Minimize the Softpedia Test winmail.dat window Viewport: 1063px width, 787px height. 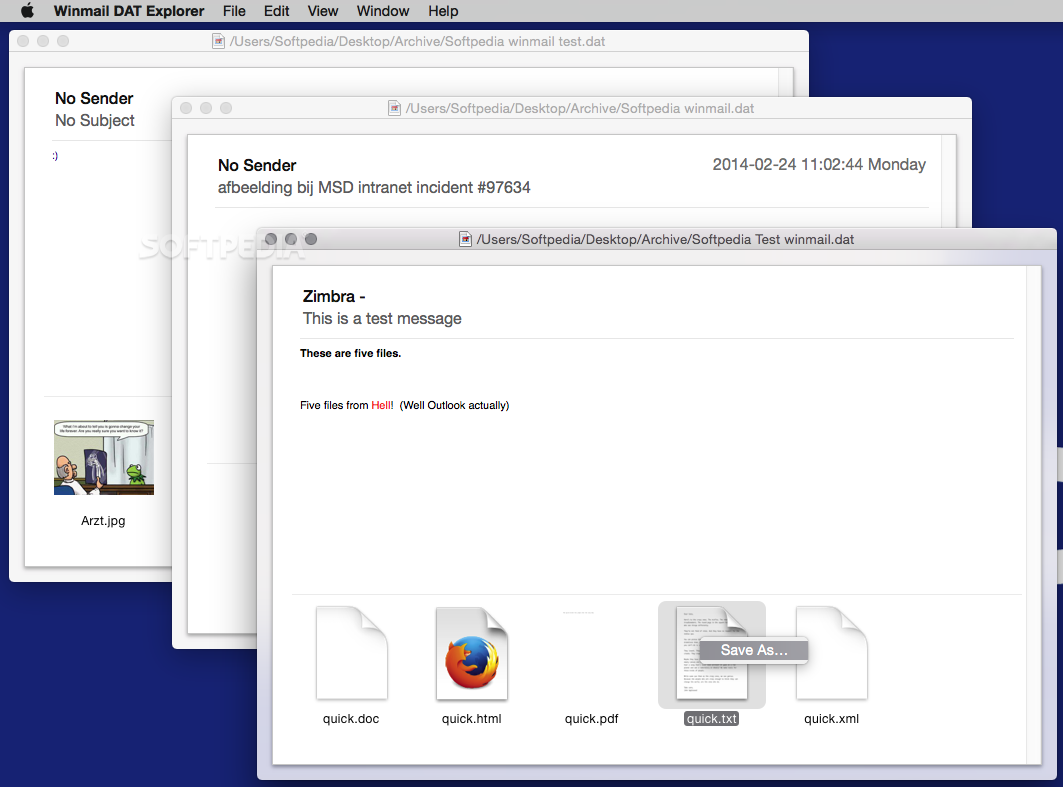click(291, 239)
